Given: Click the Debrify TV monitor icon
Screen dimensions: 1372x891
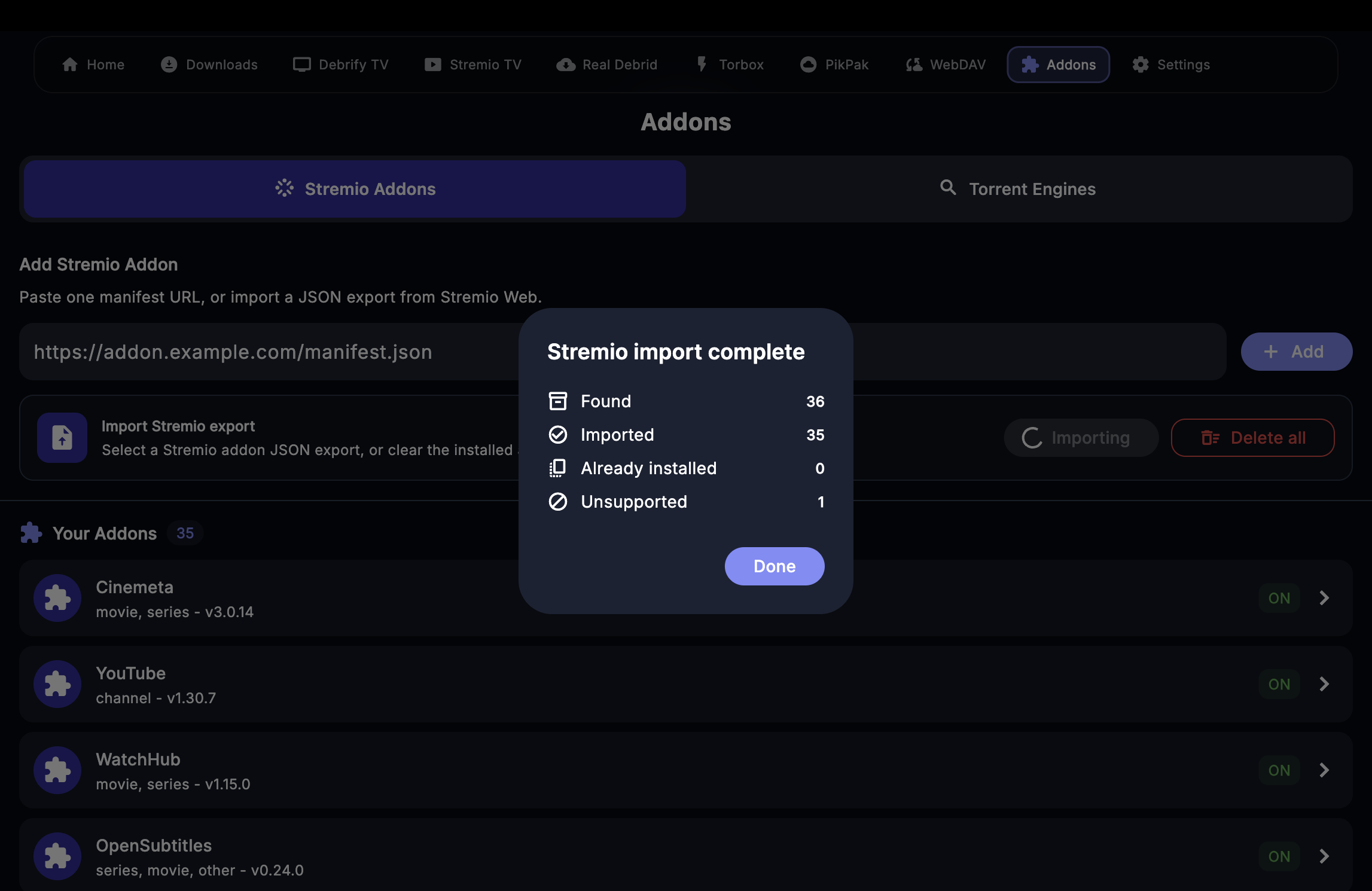Looking at the screenshot, I should [x=302, y=65].
